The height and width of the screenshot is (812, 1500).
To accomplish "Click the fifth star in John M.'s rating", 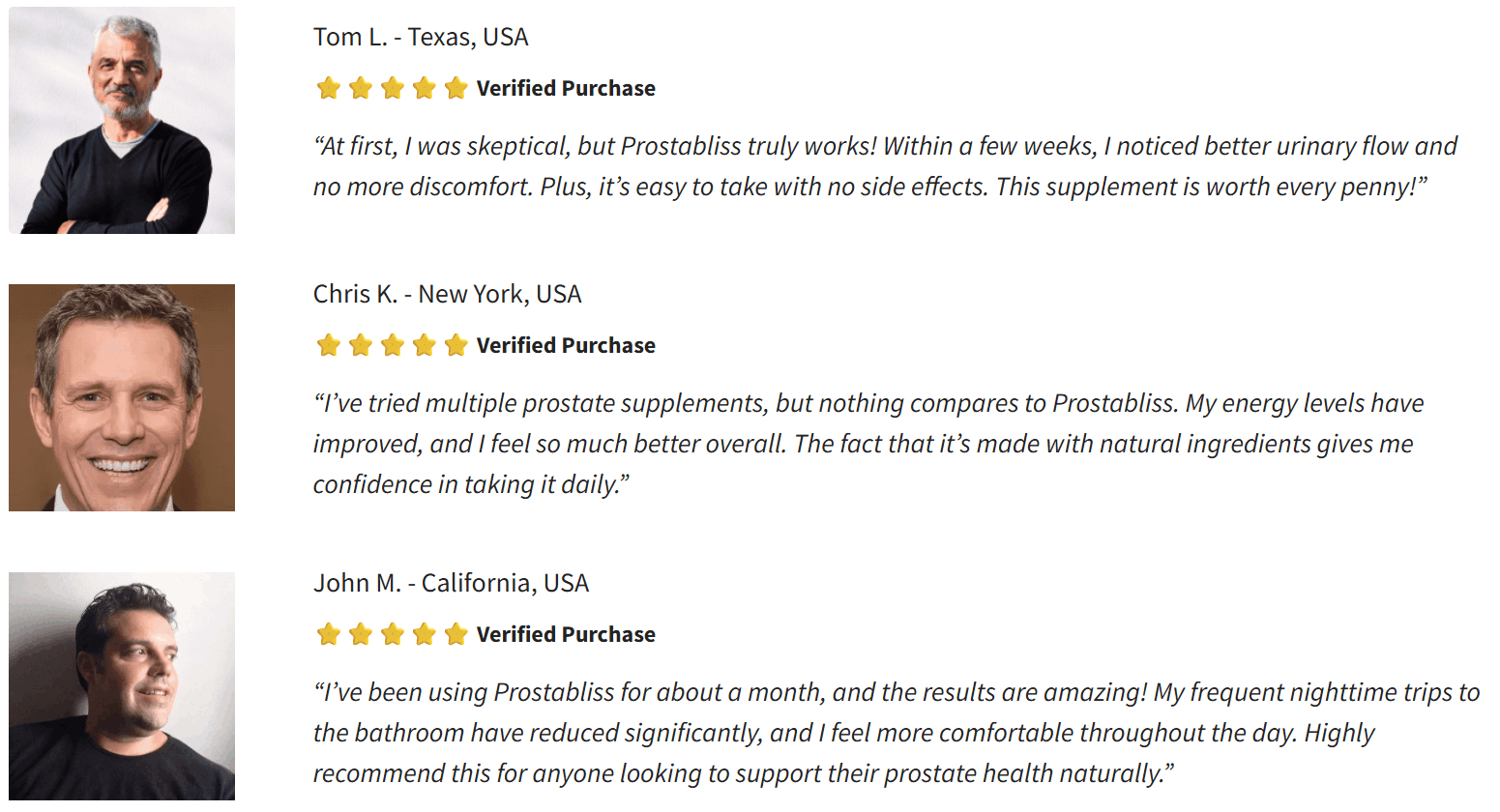I will tap(456, 634).
